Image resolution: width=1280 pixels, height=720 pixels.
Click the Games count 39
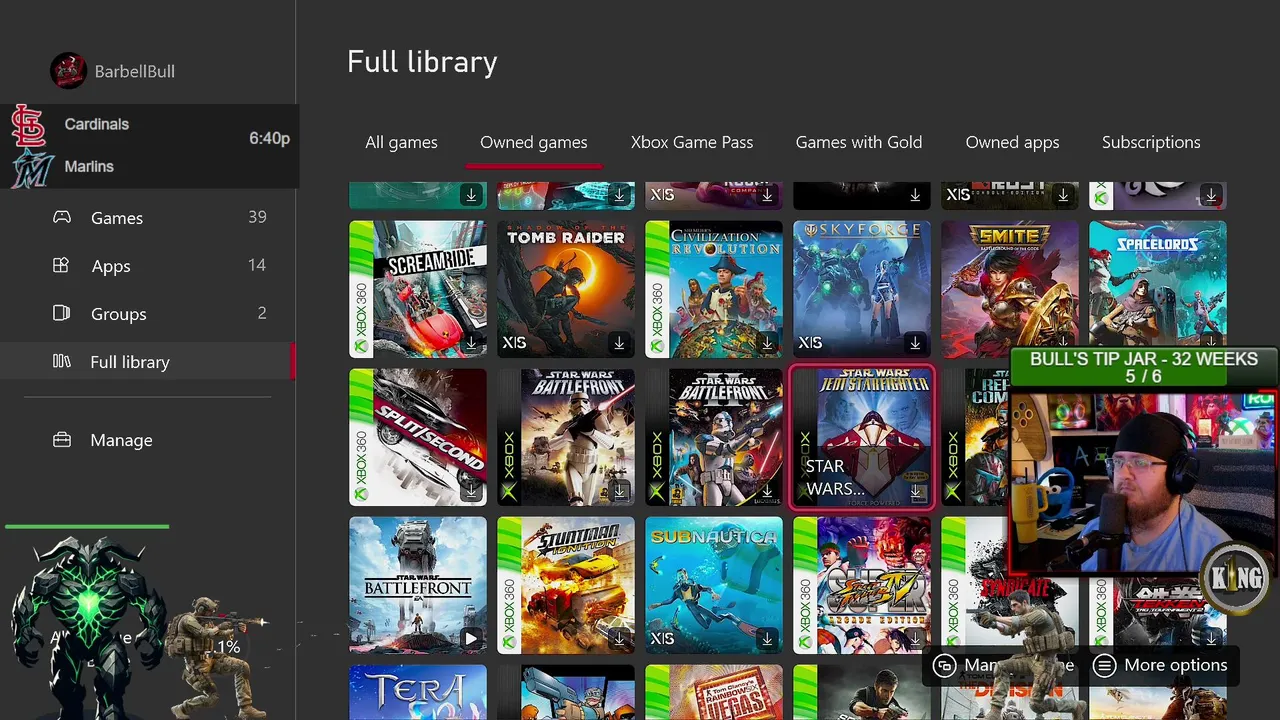pos(257,217)
